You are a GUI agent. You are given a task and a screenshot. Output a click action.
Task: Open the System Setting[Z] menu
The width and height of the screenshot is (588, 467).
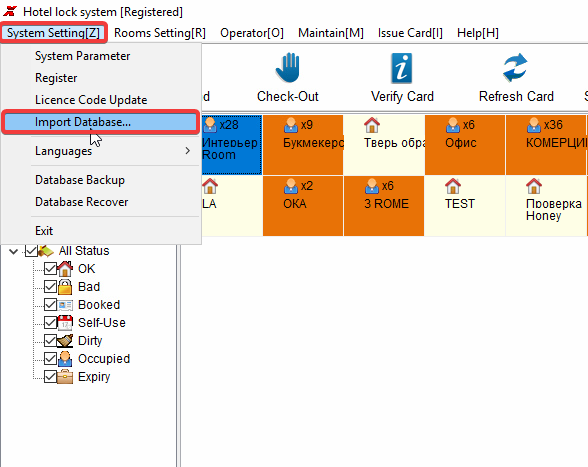pyautogui.click(x=54, y=33)
